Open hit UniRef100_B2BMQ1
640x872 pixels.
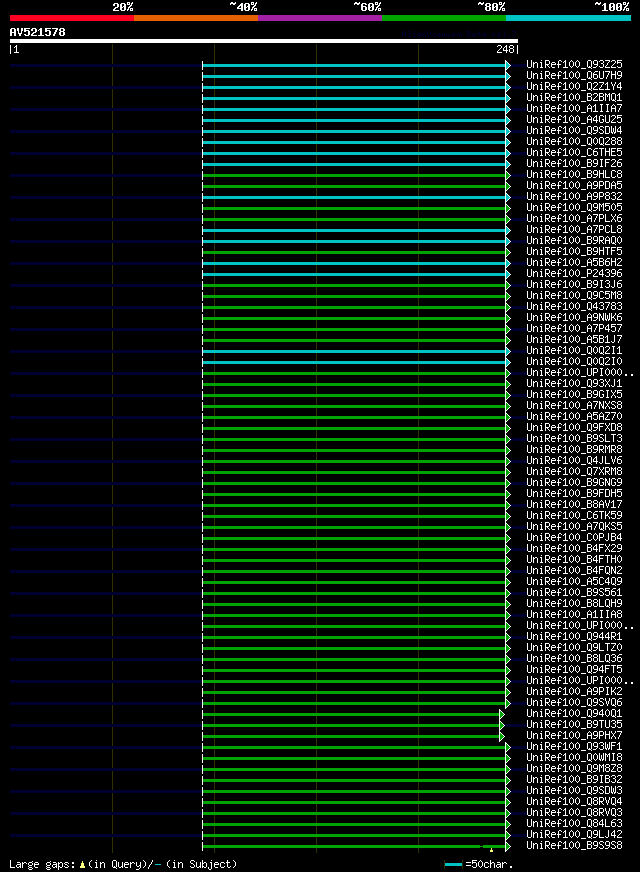574,98
